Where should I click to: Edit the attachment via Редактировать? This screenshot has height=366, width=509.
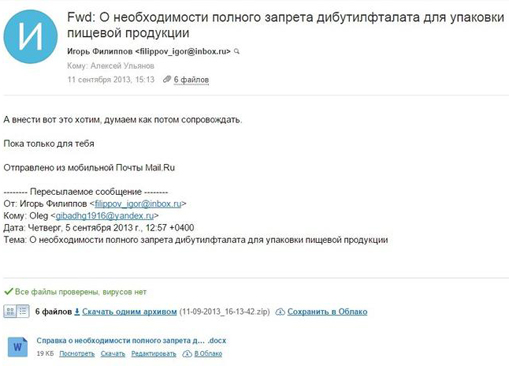click(x=154, y=354)
